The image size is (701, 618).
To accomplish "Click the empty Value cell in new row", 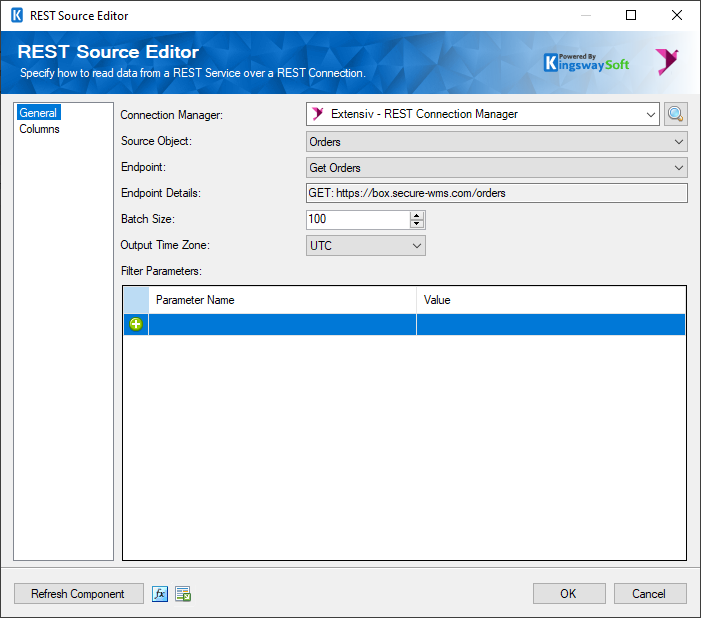I will (x=551, y=324).
